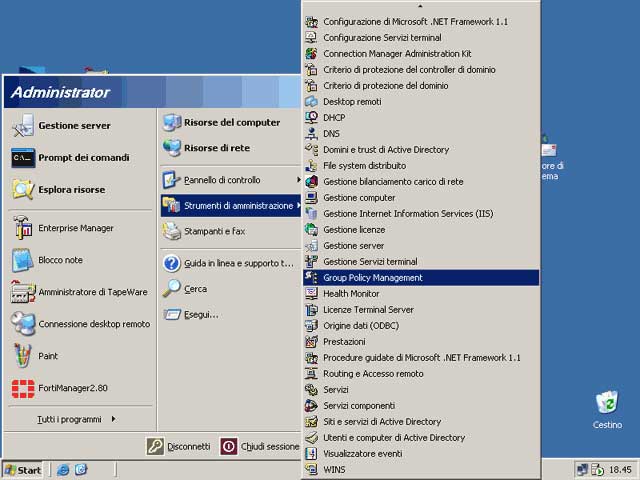Image resolution: width=640 pixels, height=480 pixels.
Task: Open Siti e servizi di Active Directory
Action: (x=421, y=422)
